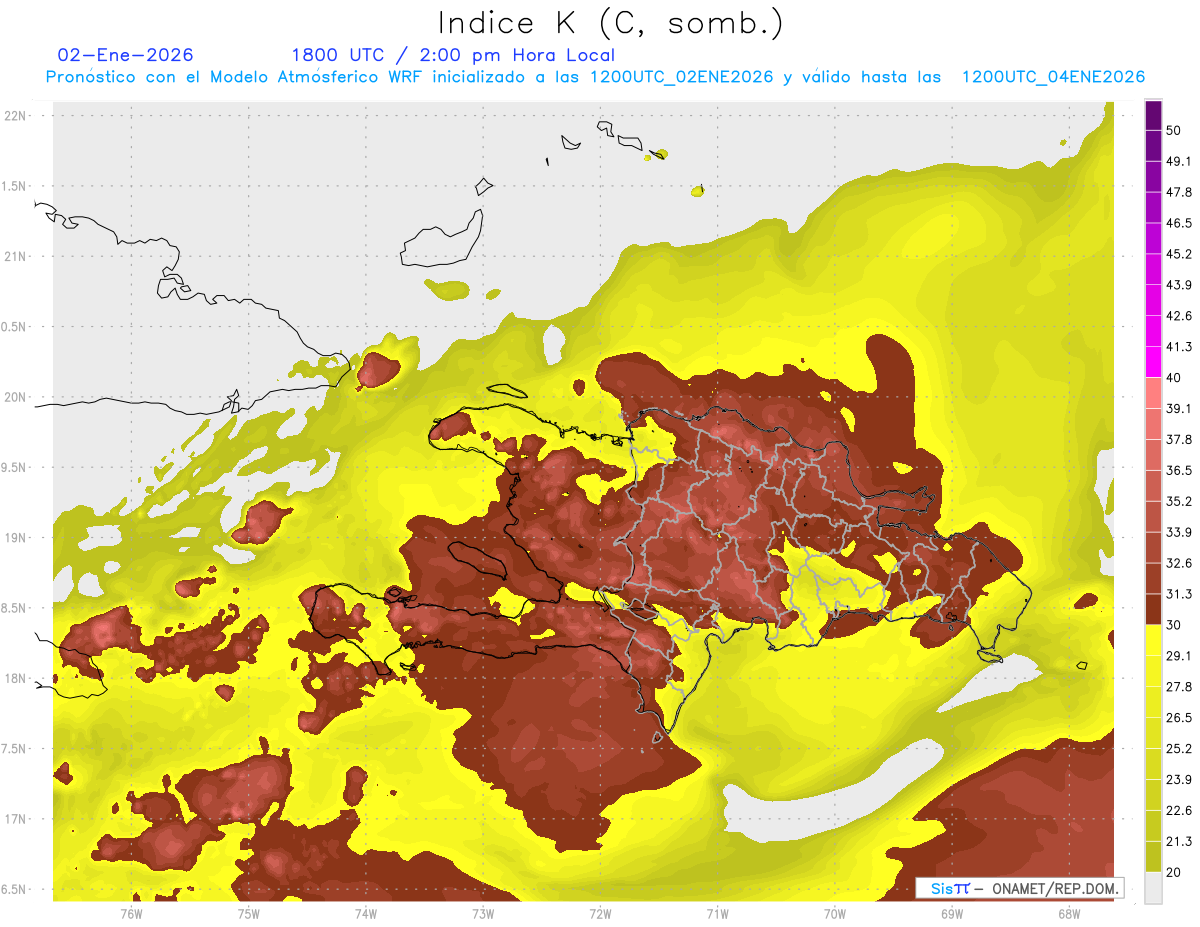This screenshot has height=927, width=1200.
Task: Click the colorbar label '36.5'
Action: [x=1178, y=470]
